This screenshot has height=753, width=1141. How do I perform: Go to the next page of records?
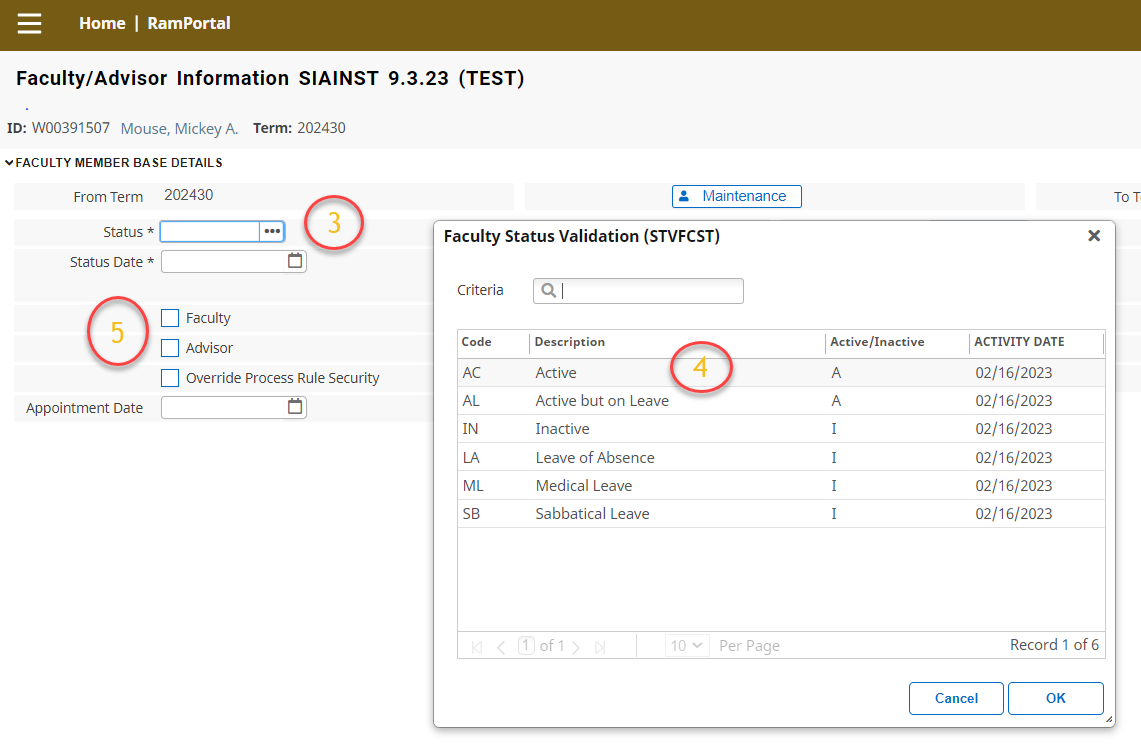(575, 647)
